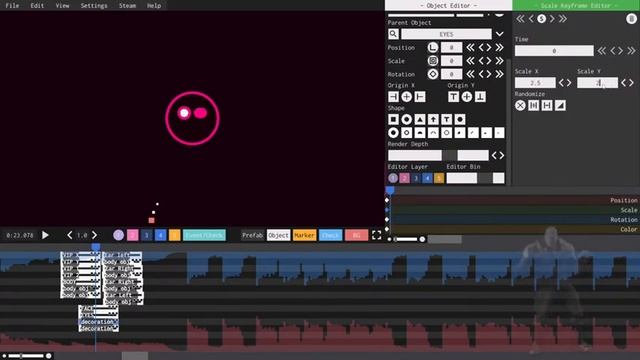This screenshot has height=360, width=640.
Task: Increase Scale Y value with right arrow
Action: point(631,83)
